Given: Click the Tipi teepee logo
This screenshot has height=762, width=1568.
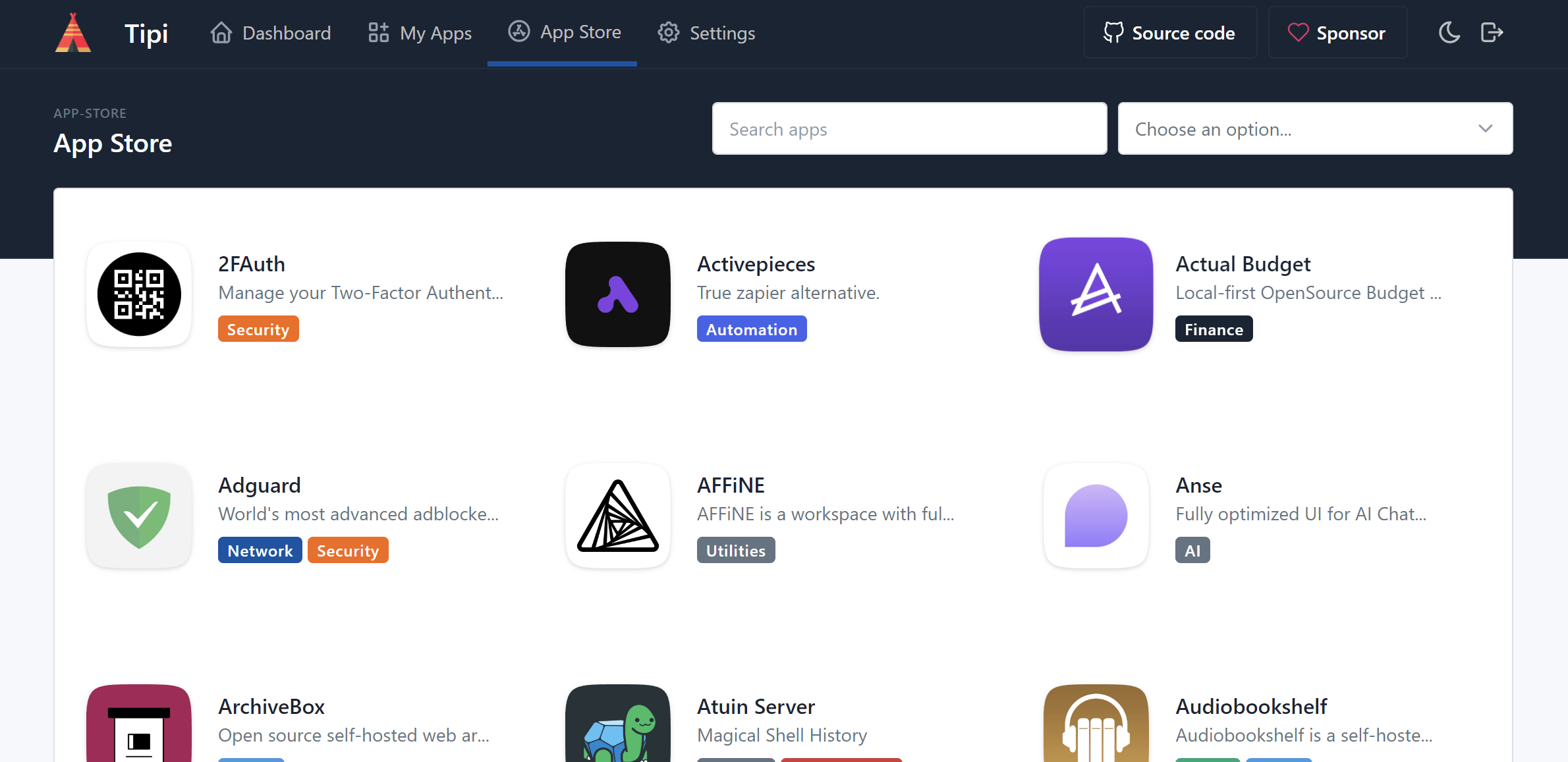Looking at the screenshot, I should click(x=72, y=32).
